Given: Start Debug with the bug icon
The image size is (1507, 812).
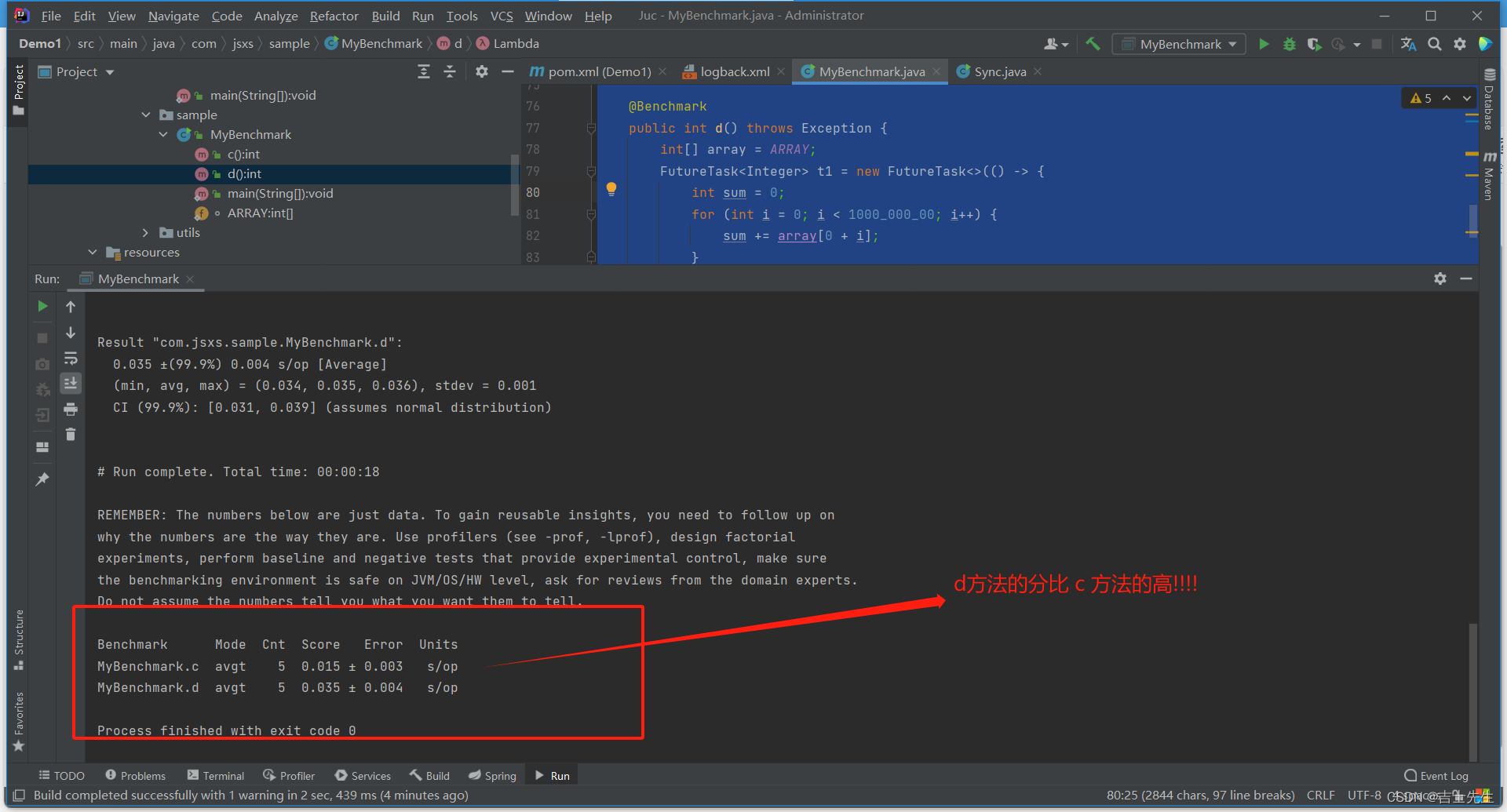Looking at the screenshot, I should point(1289,44).
